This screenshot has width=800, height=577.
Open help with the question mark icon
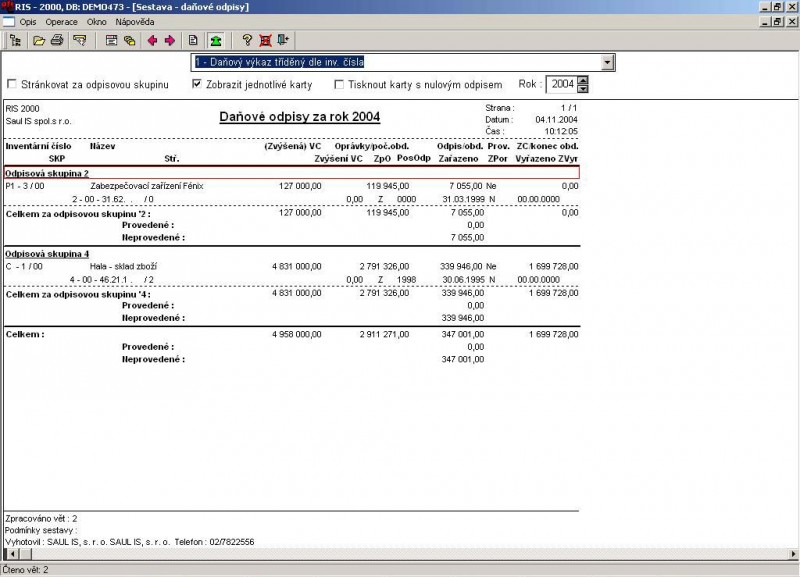(x=247, y=41)
